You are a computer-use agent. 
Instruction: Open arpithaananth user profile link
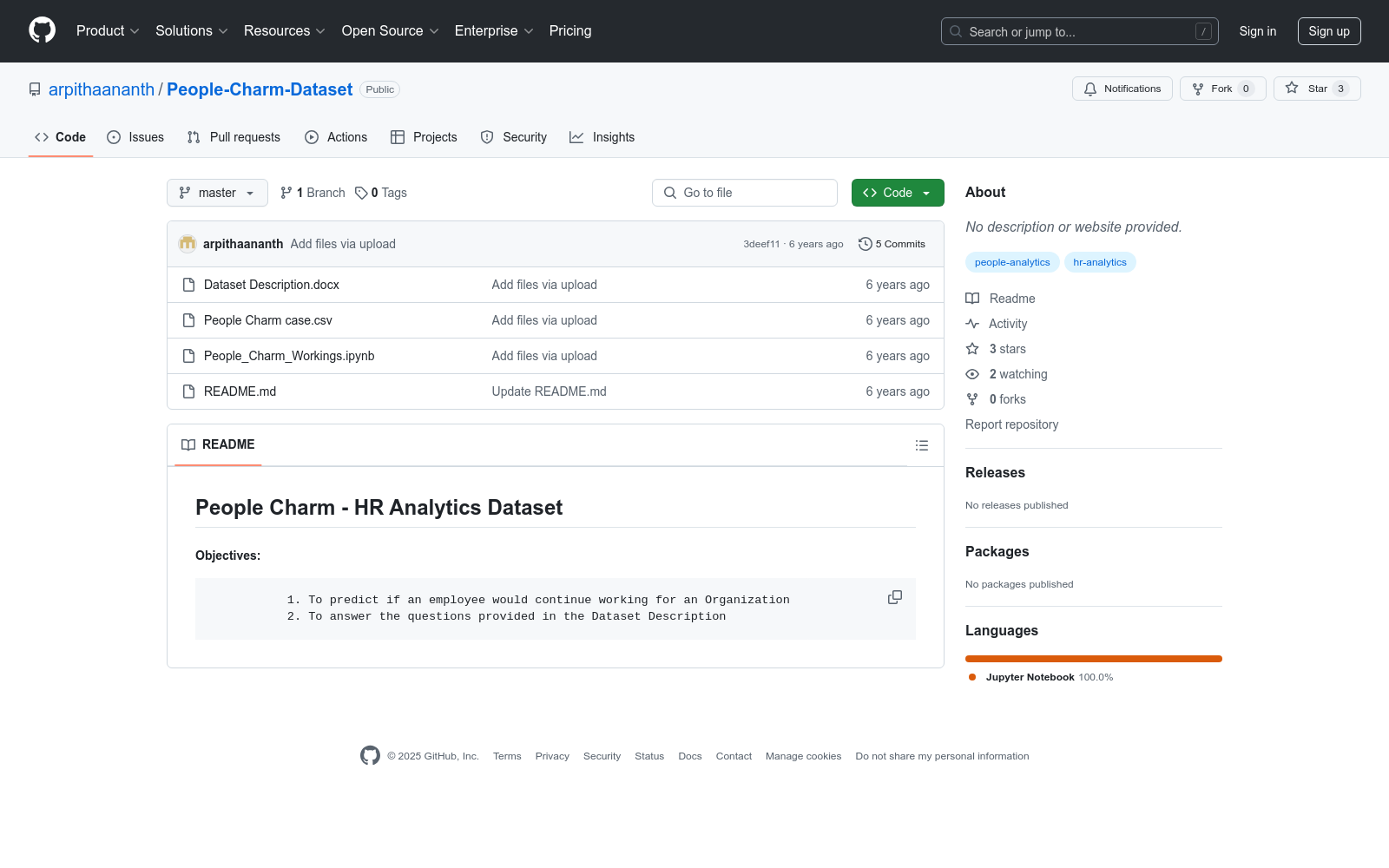click(102, 89)
